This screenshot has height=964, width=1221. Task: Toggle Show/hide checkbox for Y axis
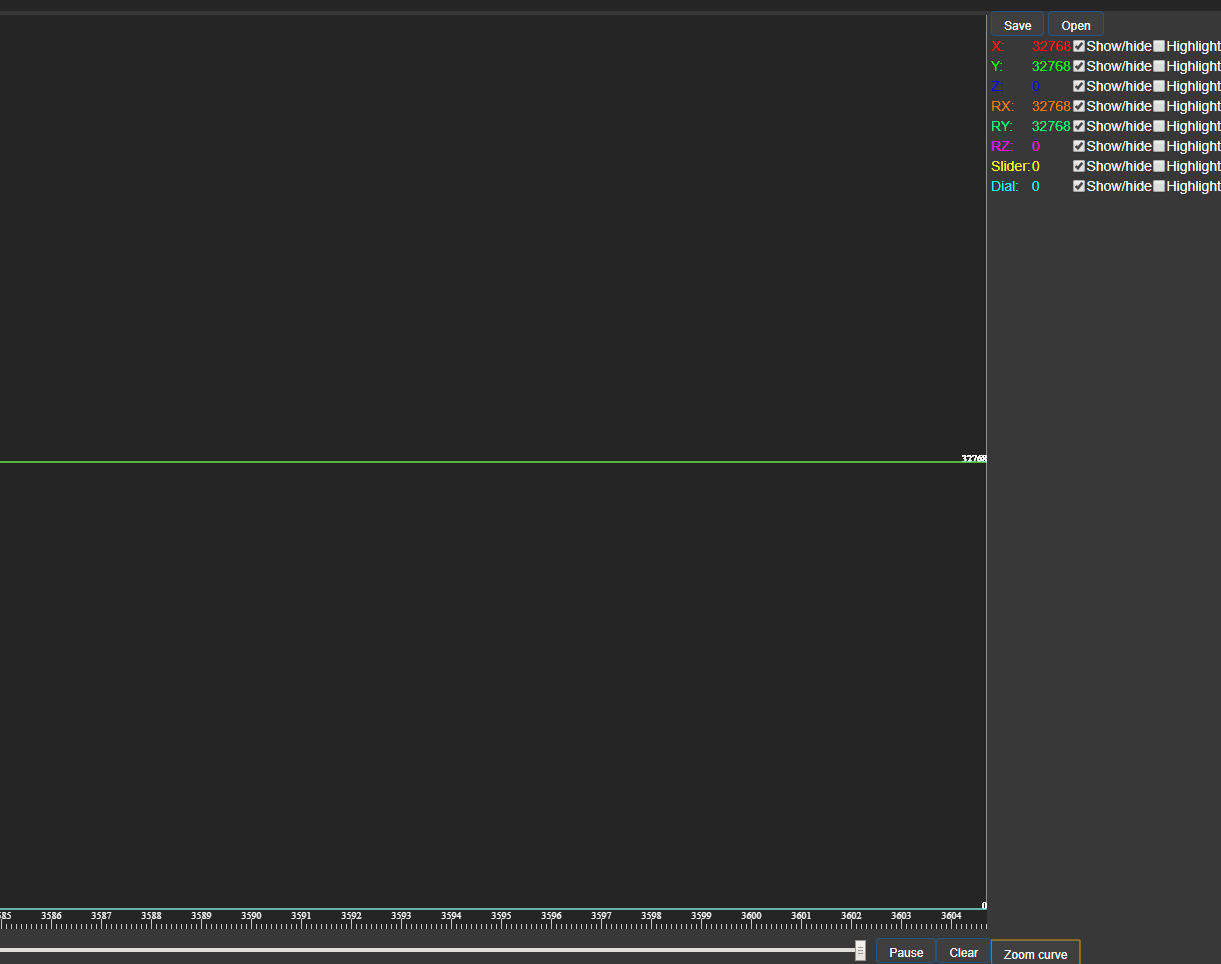(1079, 66)
